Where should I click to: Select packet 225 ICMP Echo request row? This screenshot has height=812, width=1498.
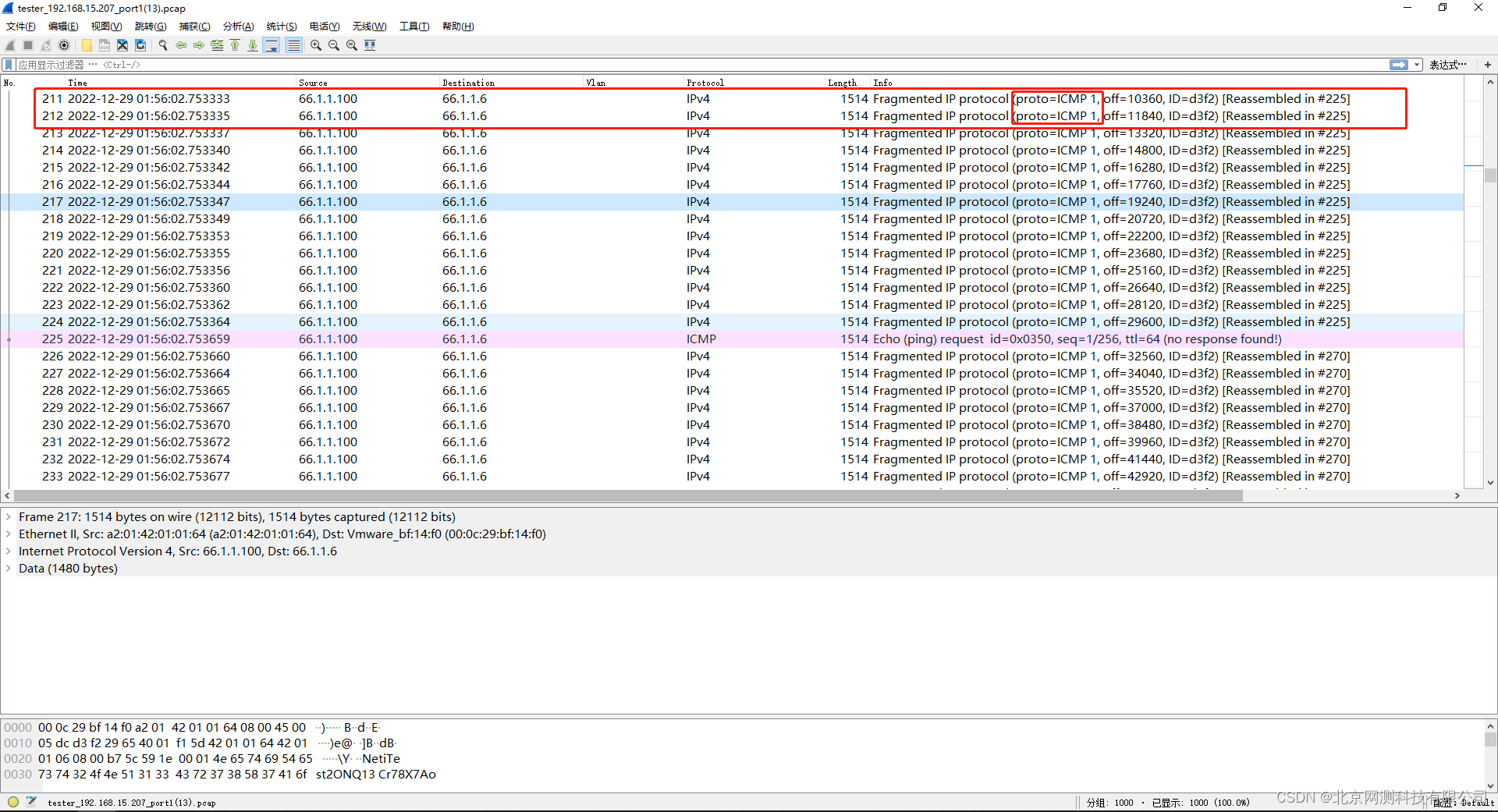coord(732,339)
